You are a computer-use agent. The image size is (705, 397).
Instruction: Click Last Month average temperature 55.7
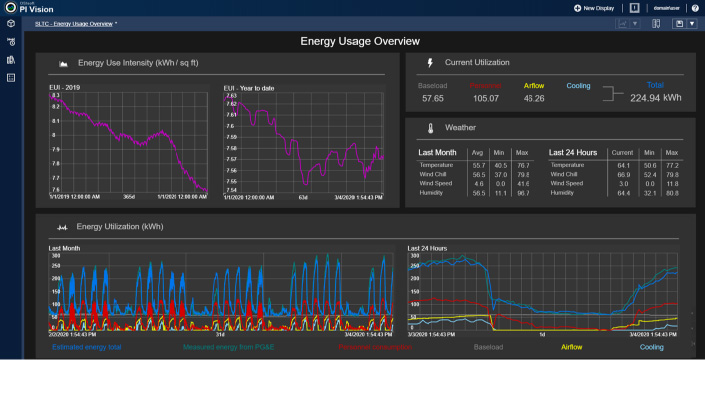479,165
